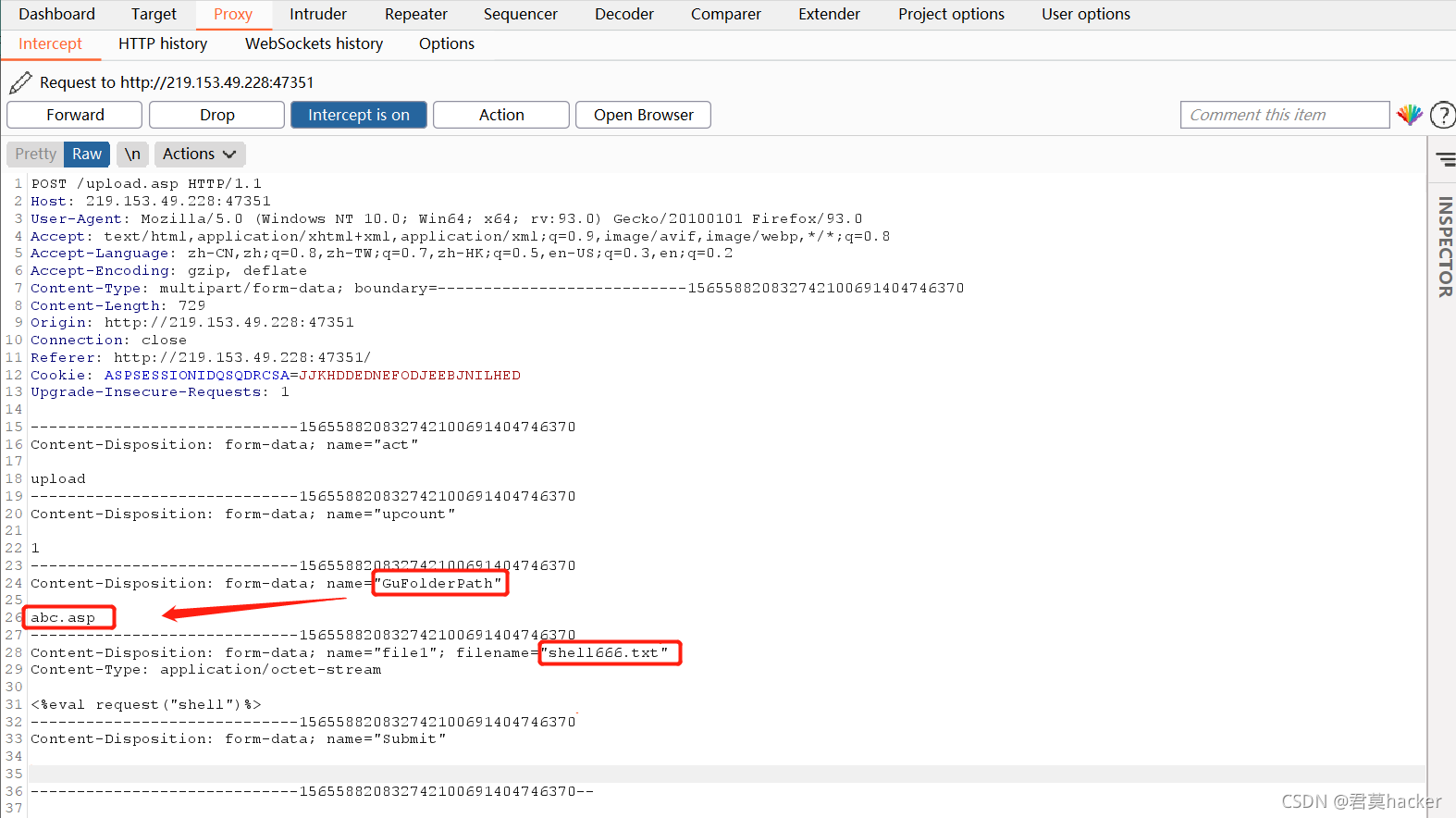Click the "upload" act value line
Screen dimensions: 1456x818
[58, 479]
